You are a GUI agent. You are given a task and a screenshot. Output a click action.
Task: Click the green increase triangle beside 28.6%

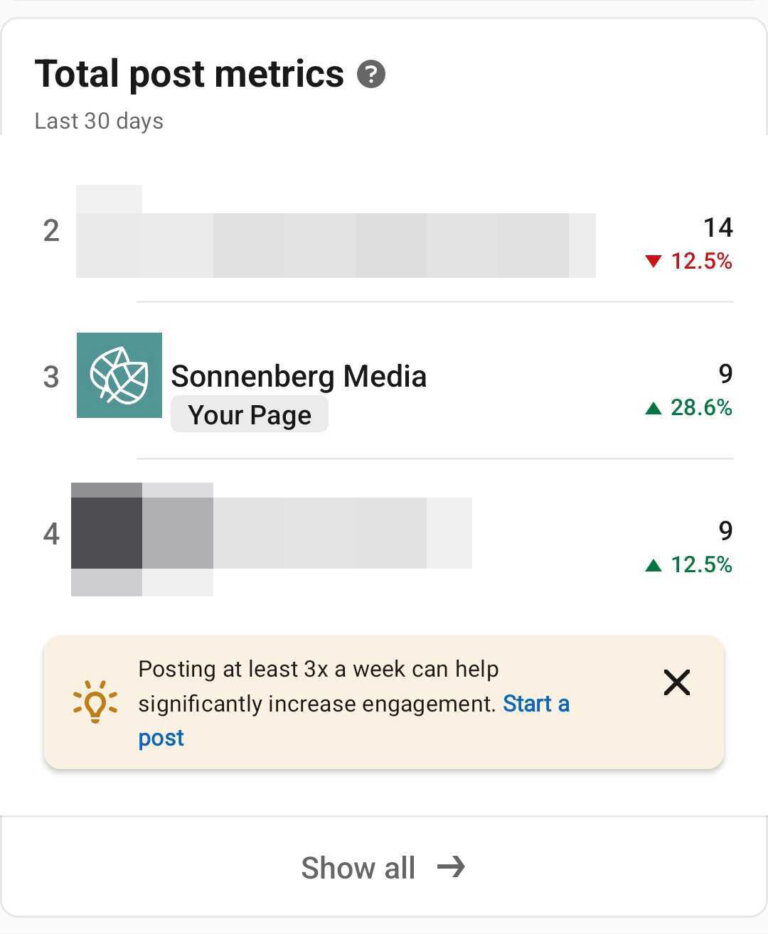click(x=656, y=408)
